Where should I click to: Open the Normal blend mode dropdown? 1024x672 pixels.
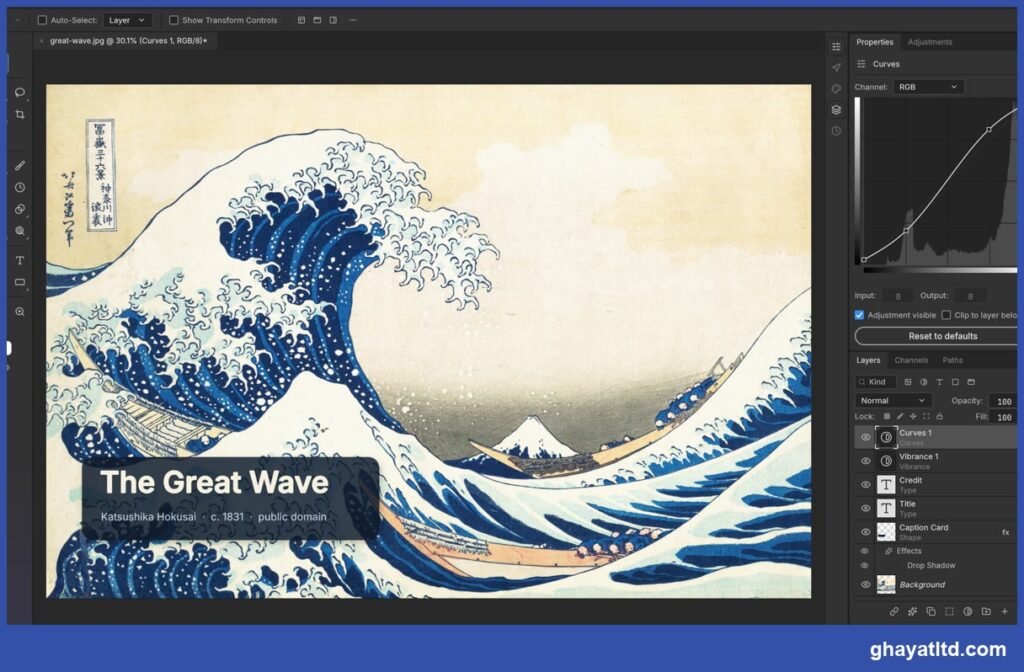(893, 400)
